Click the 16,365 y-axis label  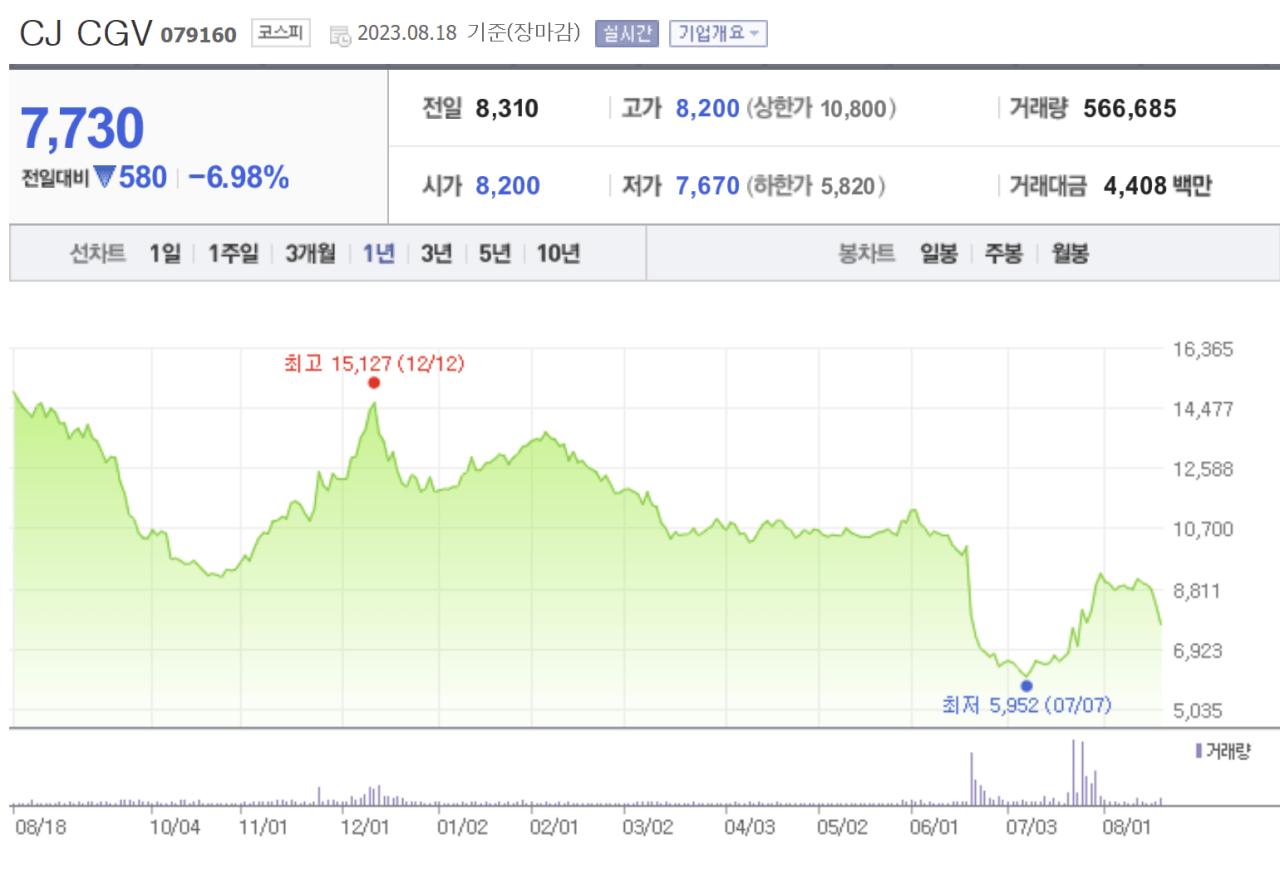tap(1201, 350)
